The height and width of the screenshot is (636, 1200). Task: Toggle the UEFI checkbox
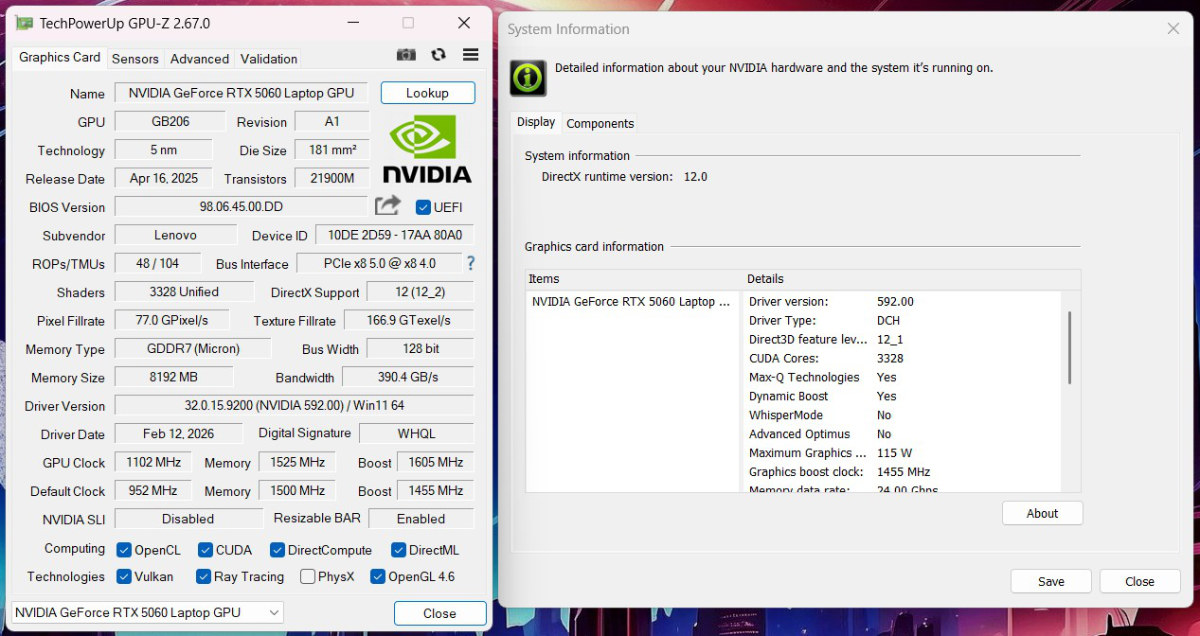point(423,207)
